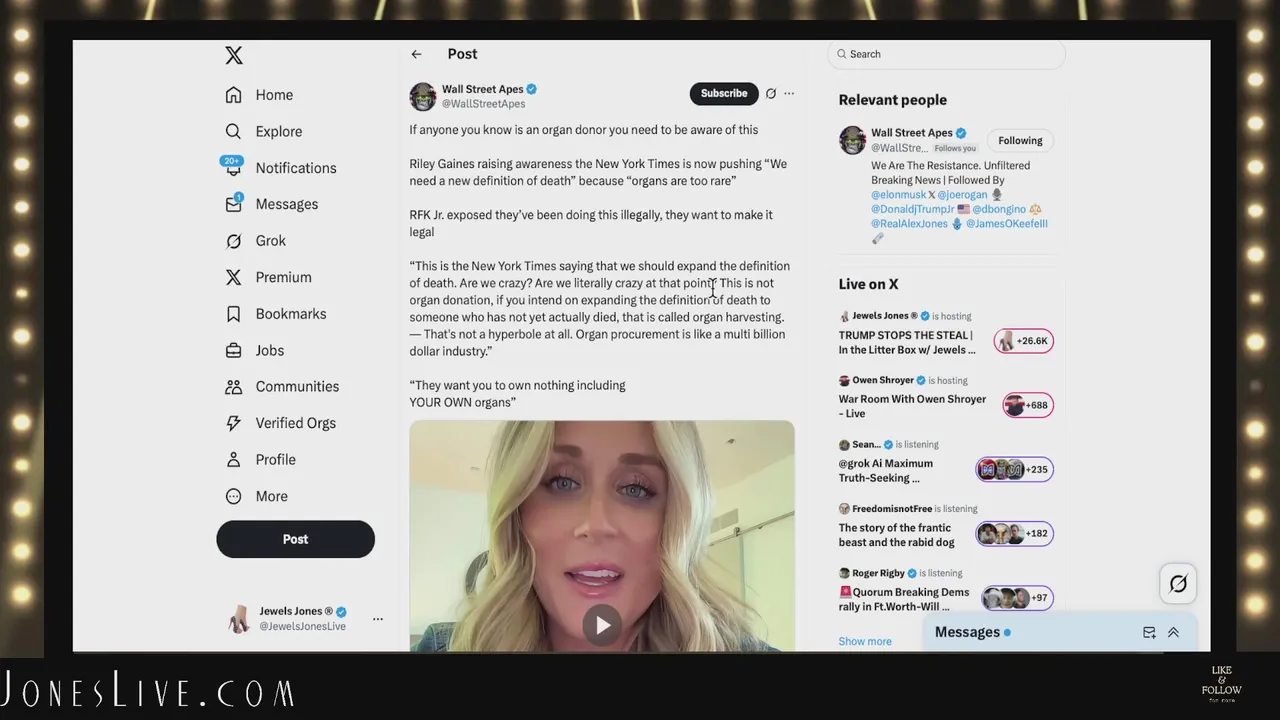Click the Show more link

865,641
